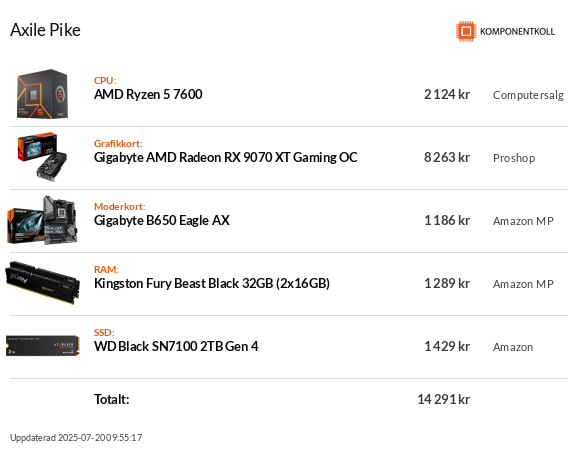This screenshot has height=451, width=577.
Task: Open the AMD Ryzen 5 7600 box image
Action: 42,94
